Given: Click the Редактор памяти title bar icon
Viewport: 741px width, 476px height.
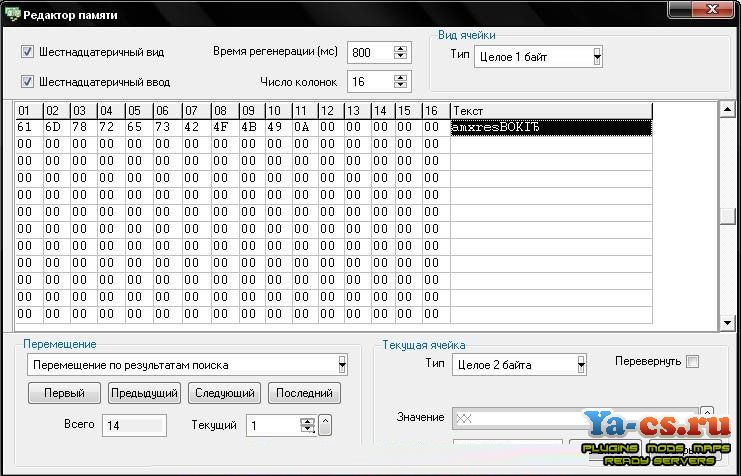Looking at the screenshot, I should (x=12, y=15).
